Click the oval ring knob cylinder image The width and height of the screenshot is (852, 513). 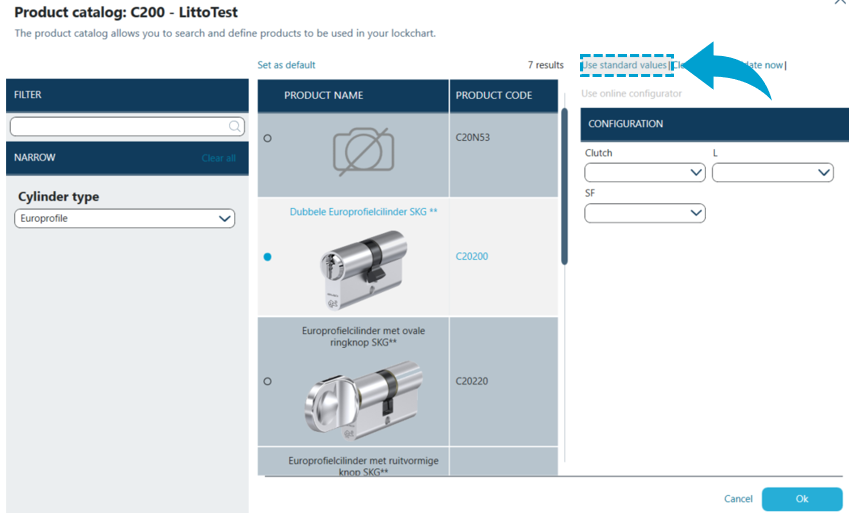[363, 397]
